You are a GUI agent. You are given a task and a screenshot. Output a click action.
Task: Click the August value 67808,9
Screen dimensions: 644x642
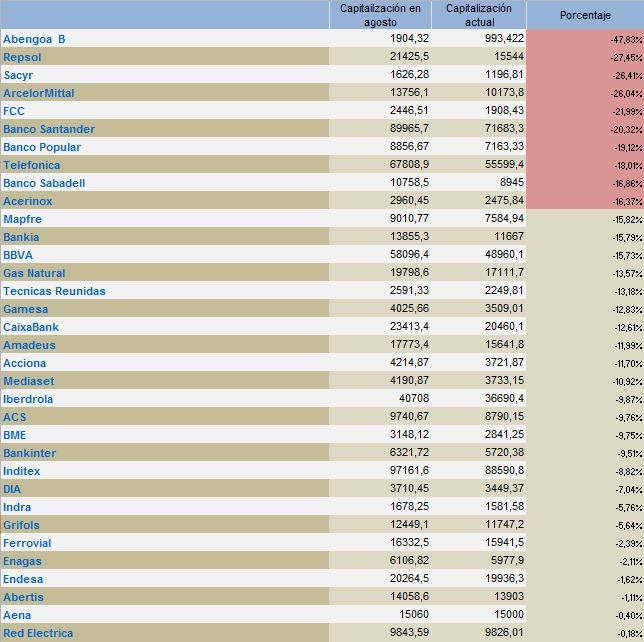(x=409, y=164)
